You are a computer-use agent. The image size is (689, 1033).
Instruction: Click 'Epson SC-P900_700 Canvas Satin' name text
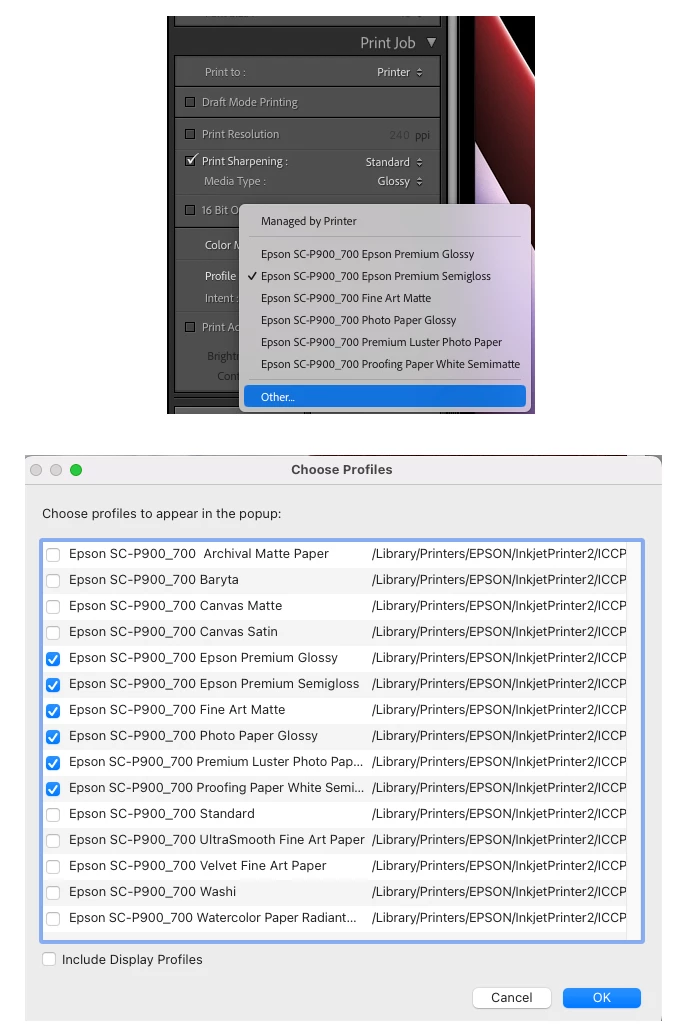(x=173, y=632)
